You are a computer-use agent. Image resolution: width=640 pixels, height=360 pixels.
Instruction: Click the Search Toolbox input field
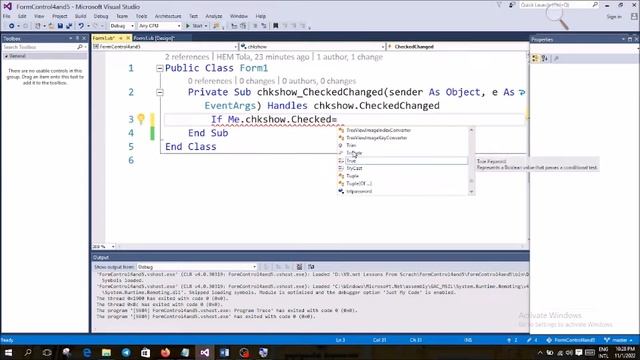pos(39,47)
